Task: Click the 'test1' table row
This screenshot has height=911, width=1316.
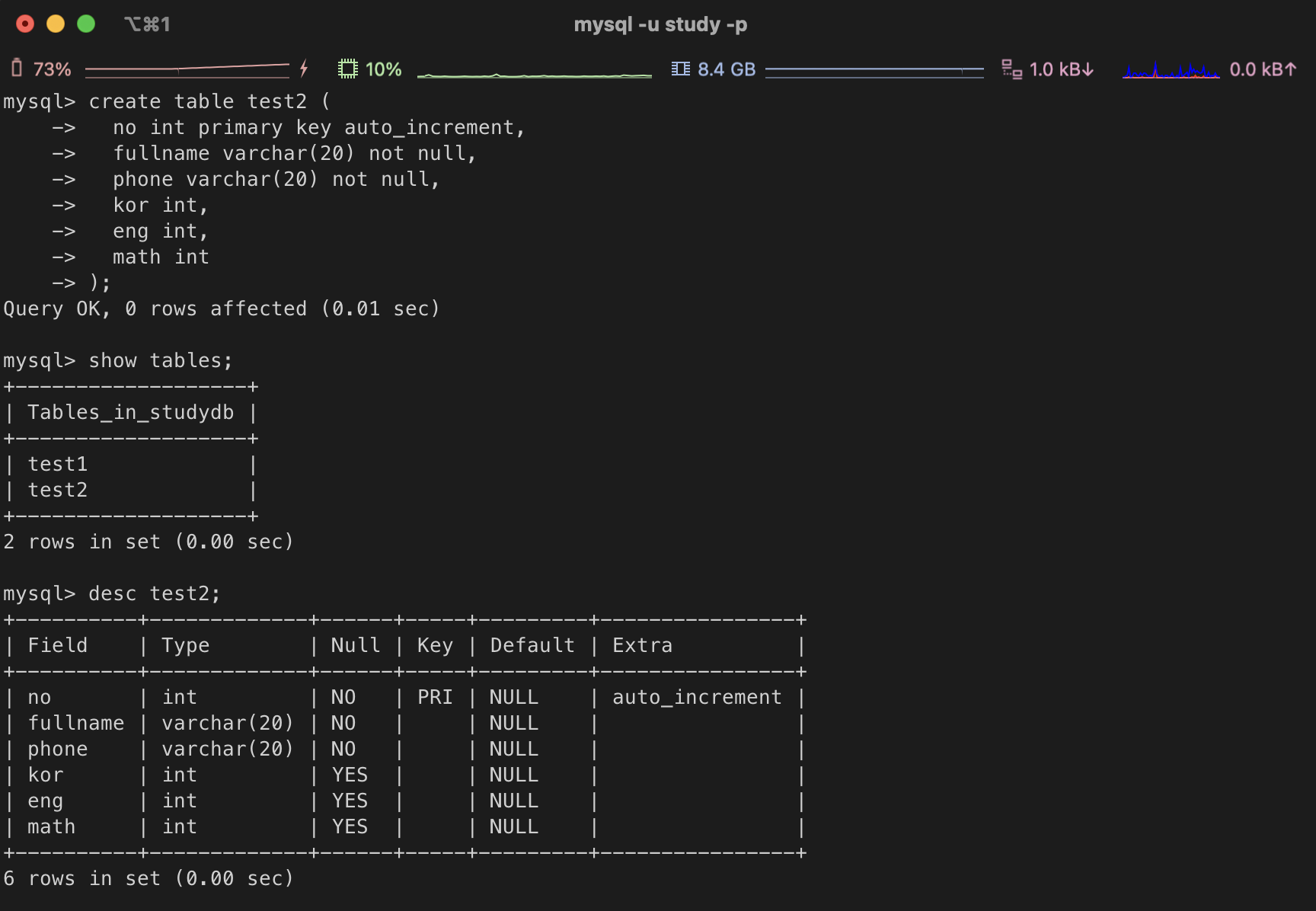Action: click(58, 464)
